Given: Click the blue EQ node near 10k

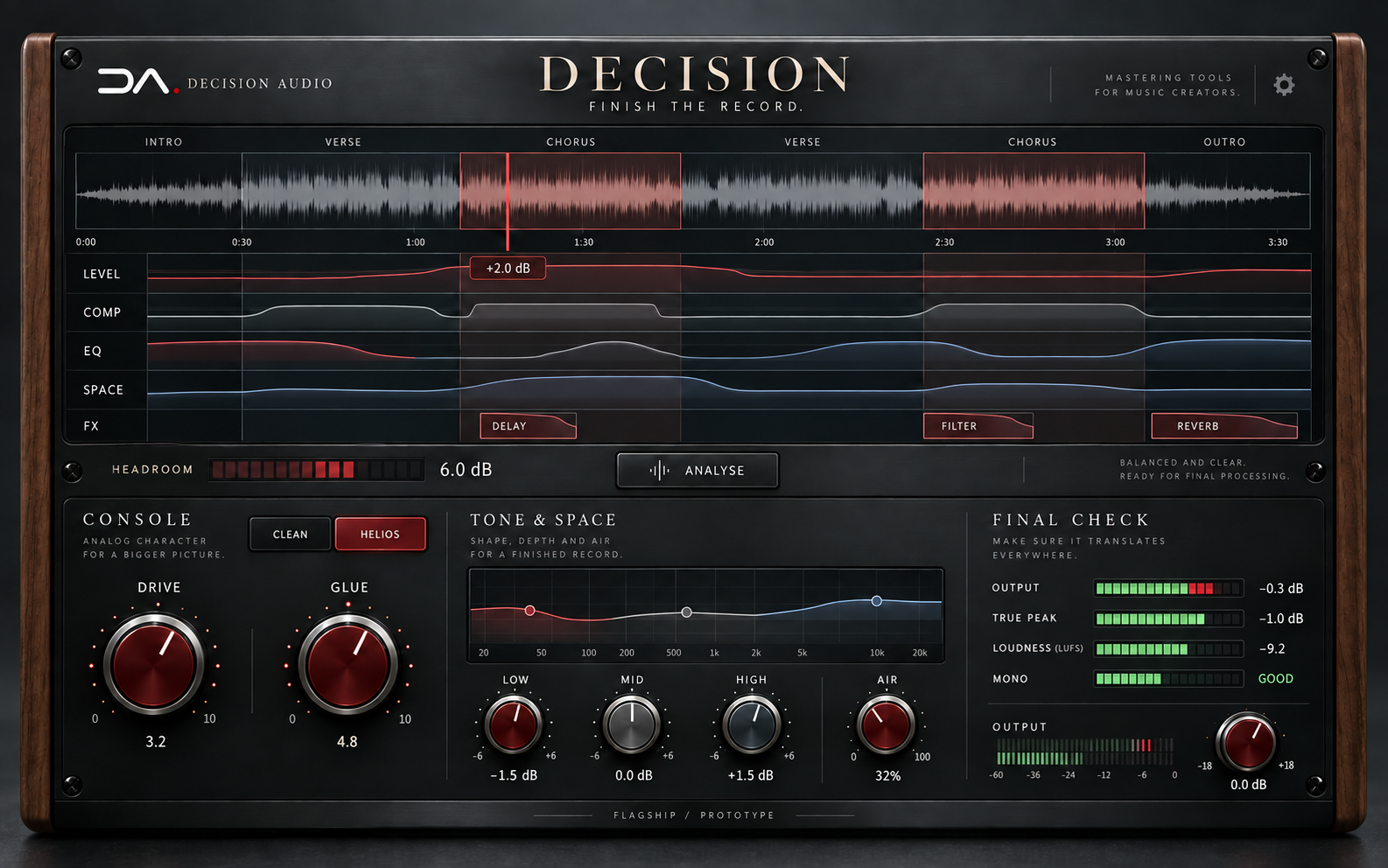Looking at the screenshot, I should [x=876, y=601].
